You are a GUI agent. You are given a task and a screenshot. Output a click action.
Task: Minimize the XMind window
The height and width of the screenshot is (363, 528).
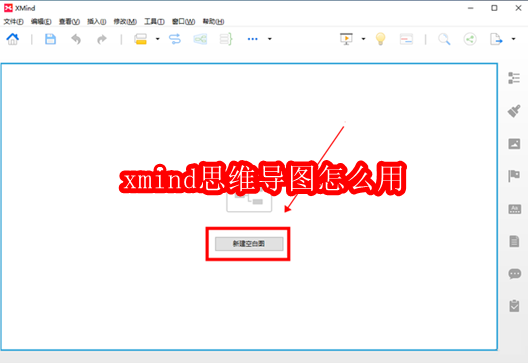click(x=470, y=8)
